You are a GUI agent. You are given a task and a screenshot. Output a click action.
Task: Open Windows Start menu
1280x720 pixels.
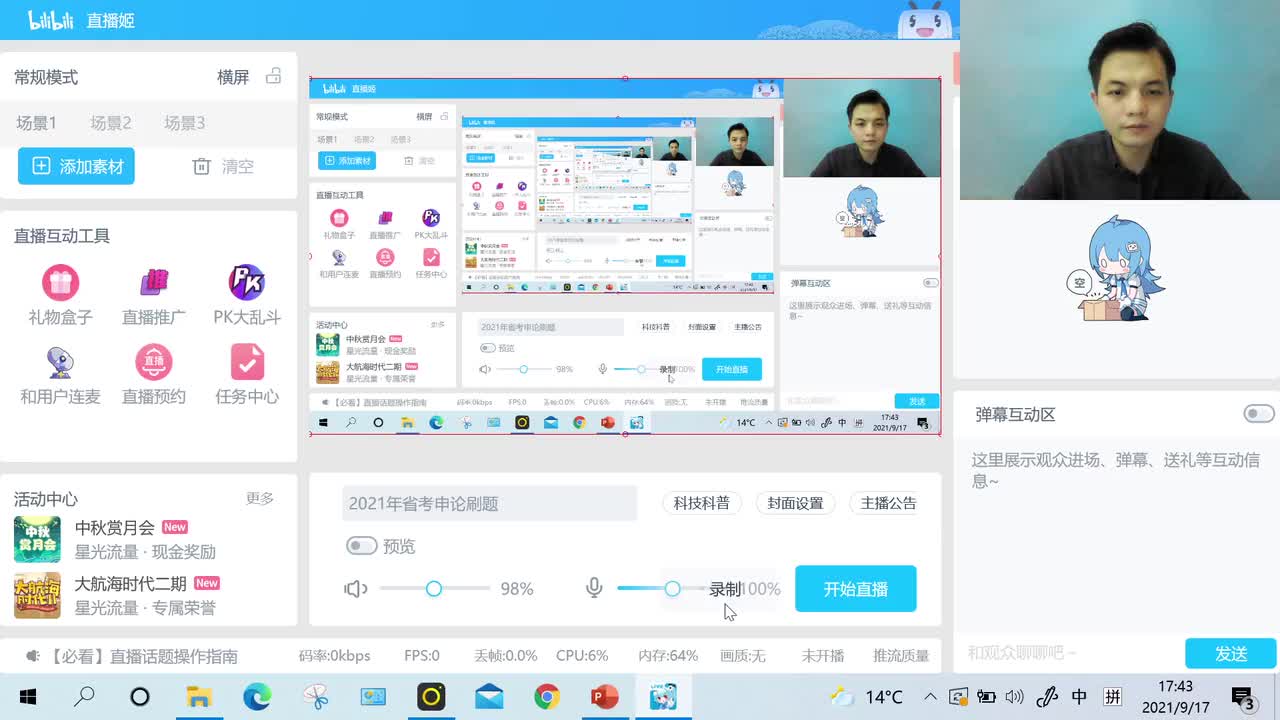pos(28,697)
